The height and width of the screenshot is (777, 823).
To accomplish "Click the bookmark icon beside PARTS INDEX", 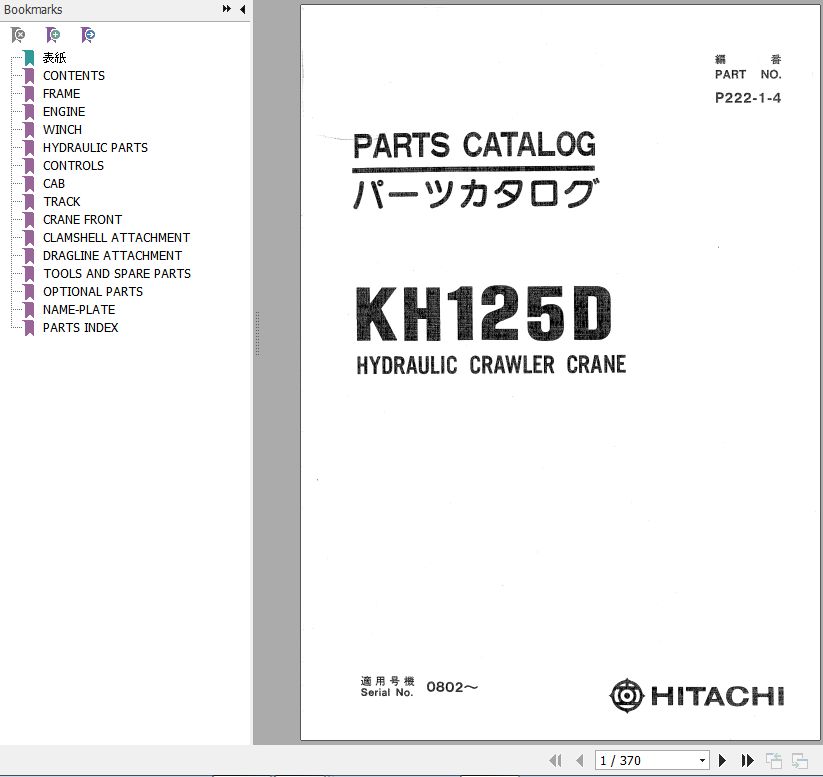I will 29,328.
